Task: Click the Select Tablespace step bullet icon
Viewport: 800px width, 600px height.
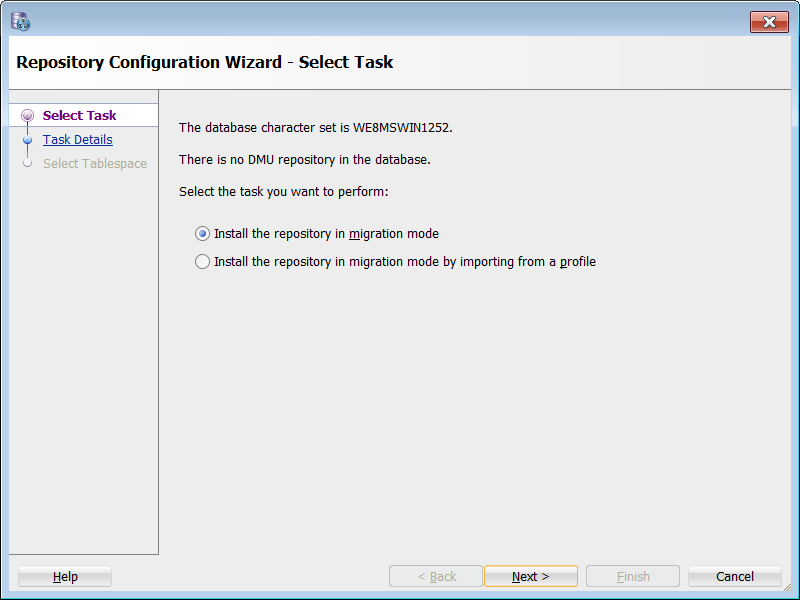Action: (x=27, y=163)
